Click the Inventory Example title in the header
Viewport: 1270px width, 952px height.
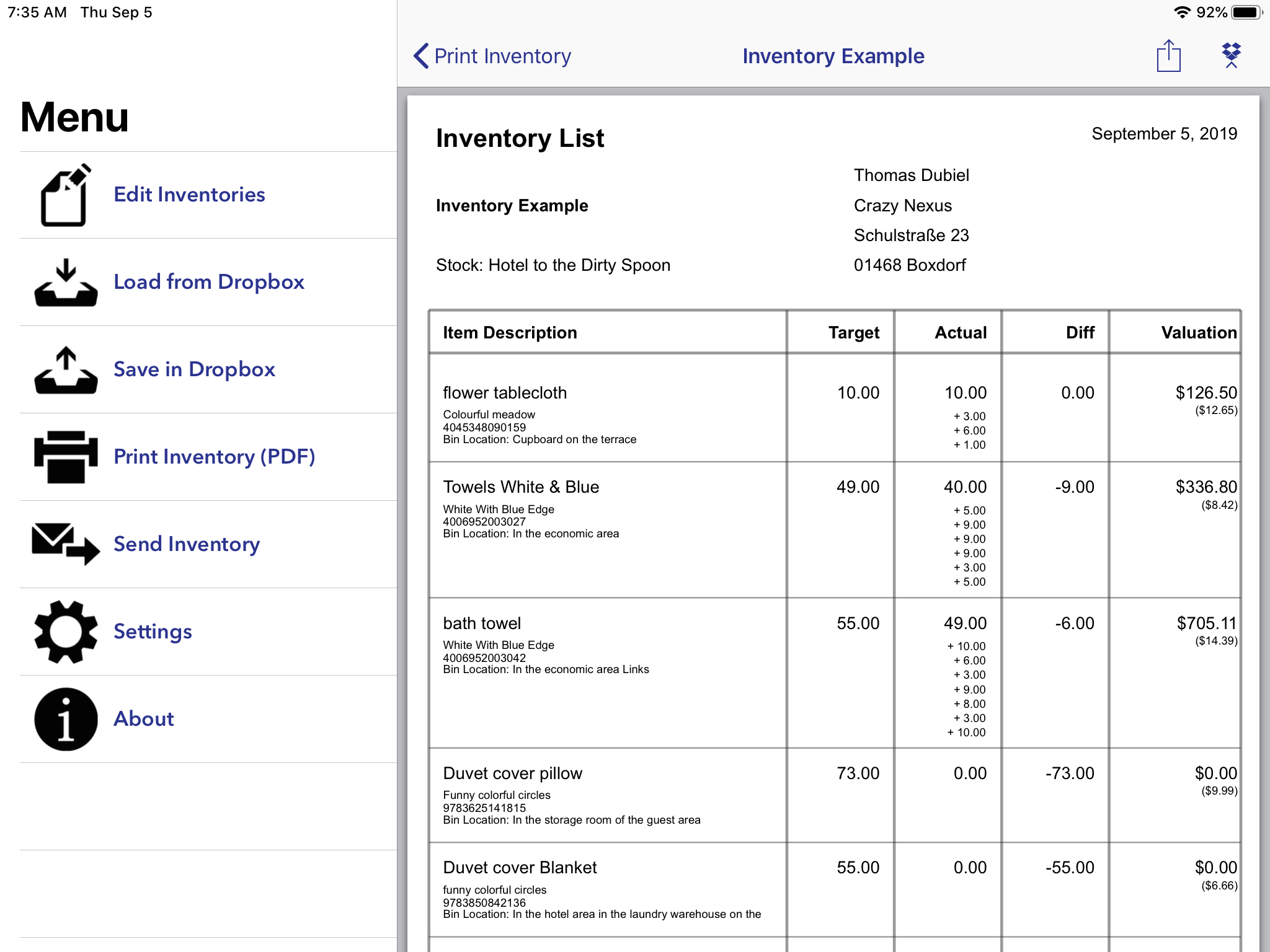(x=833, y=56)
